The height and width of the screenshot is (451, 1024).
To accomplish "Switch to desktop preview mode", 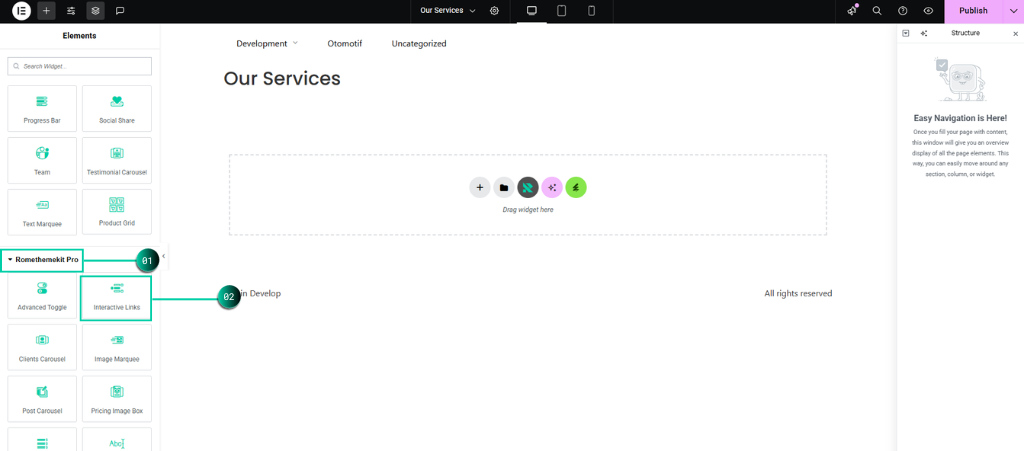I will pyautogui.click(x=532, y=11).
